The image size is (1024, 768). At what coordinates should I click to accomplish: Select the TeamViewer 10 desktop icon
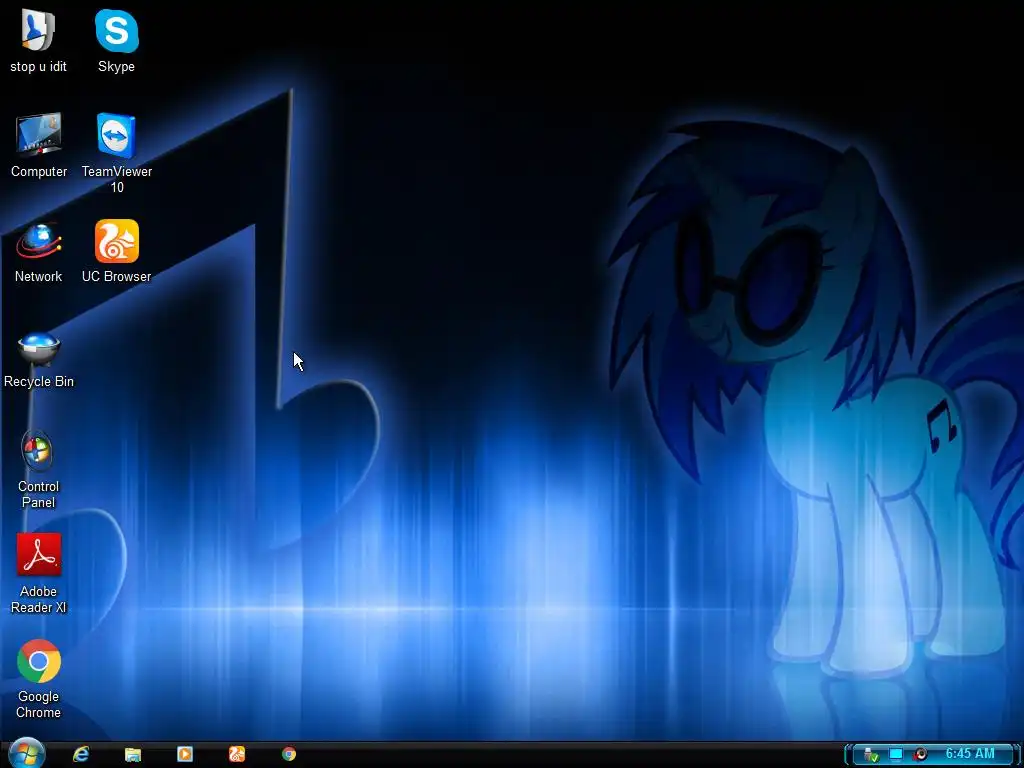[x=116, y=153]
